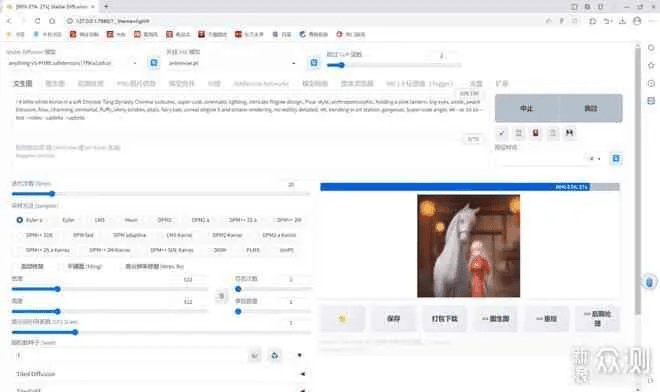Click the trash icon to clear prompt
660x392 pixels.
[x=519, y=133]
